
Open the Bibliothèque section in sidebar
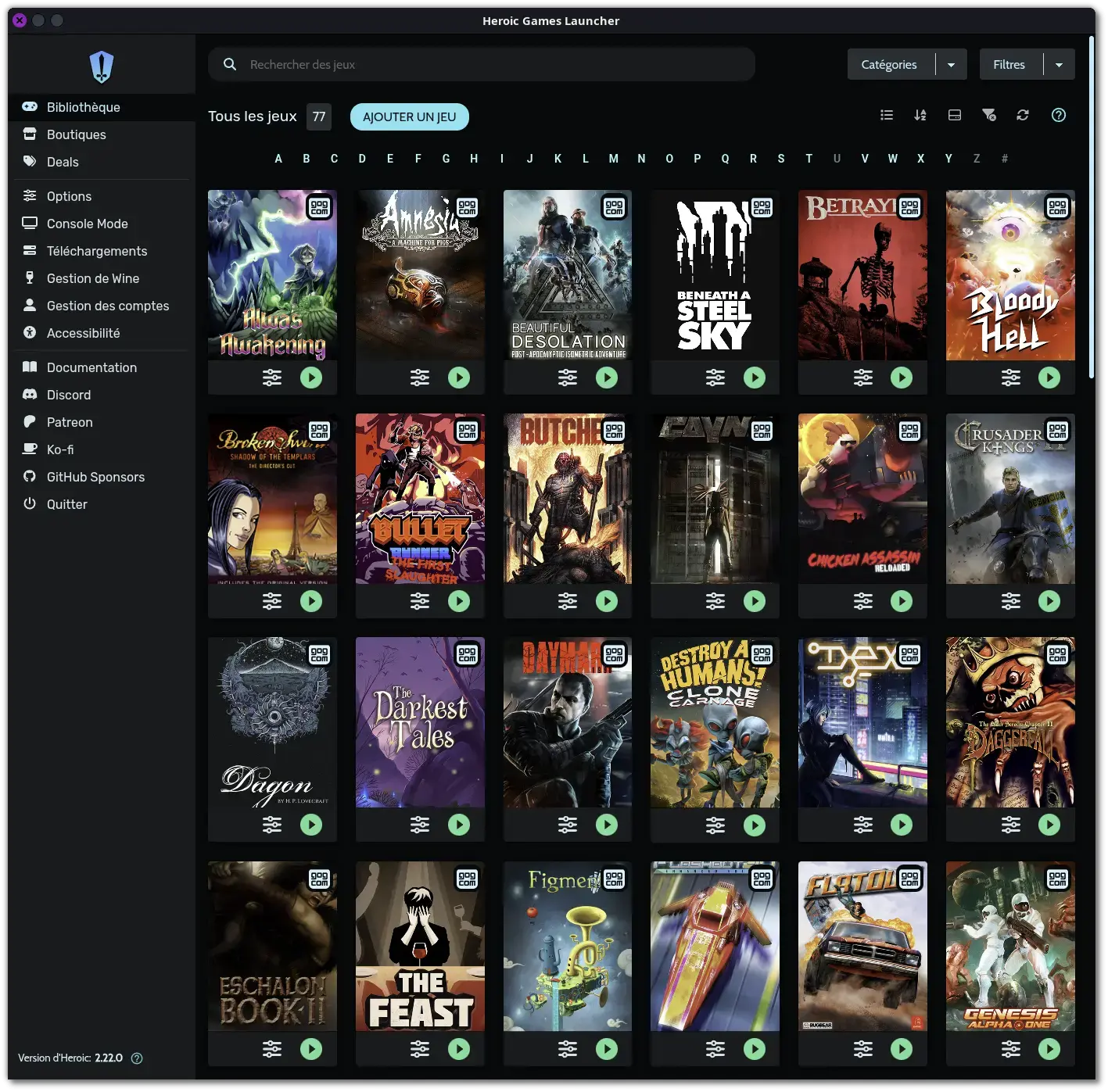click(102, 107)
